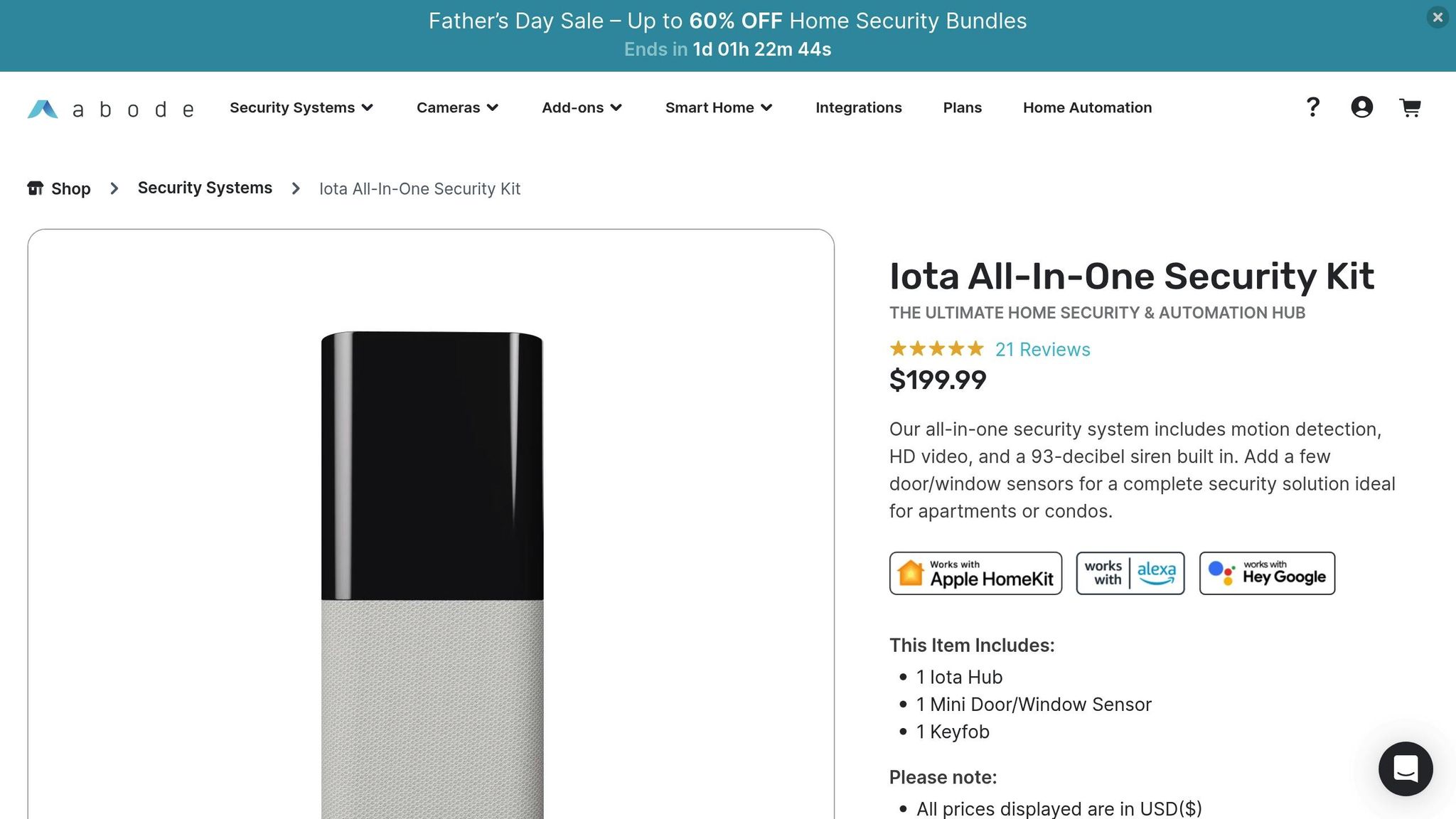Expand the Add-ons dropdown menu
The height and width of the screenshot is (819, 1456).
[x=582, y=107]
